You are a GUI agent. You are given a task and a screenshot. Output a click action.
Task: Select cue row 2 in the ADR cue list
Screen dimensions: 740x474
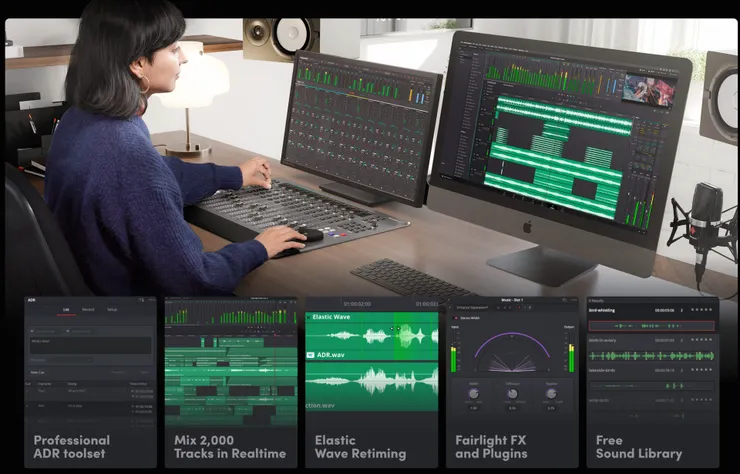point(90,408)
